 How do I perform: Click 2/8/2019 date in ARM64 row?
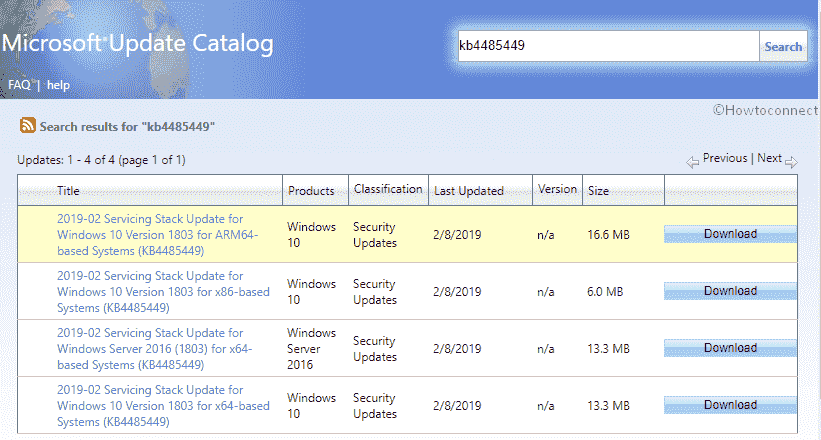pyautogui.click(x=457, y=235)
